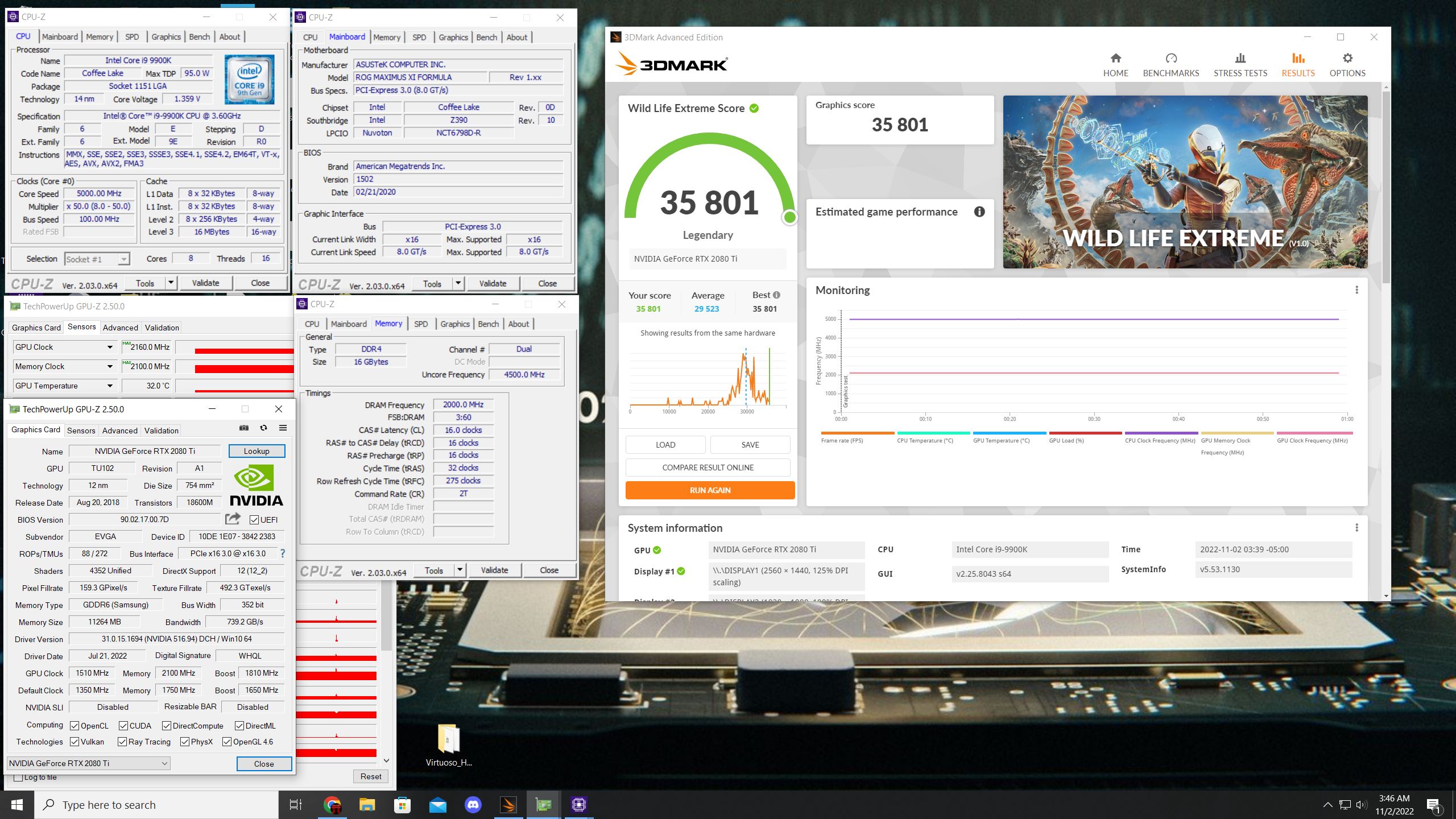Open STRESS TESTS in 3DMark
Image resolution: width=1456 pixels, height=819 pixels.
(1240, 65)
